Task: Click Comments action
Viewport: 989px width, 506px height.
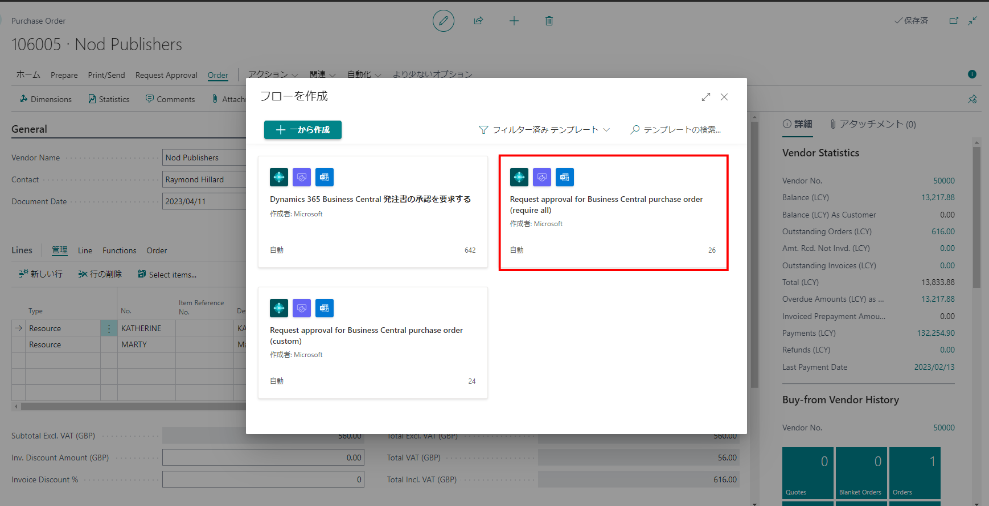Action: click(x=170, y=99)
